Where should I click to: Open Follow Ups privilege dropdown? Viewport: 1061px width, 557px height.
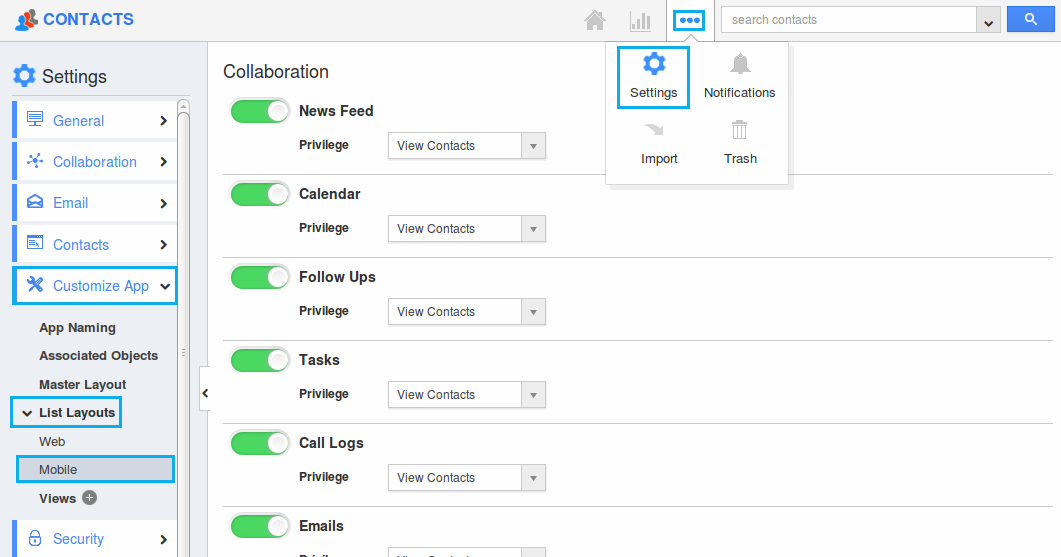point(467,311)
